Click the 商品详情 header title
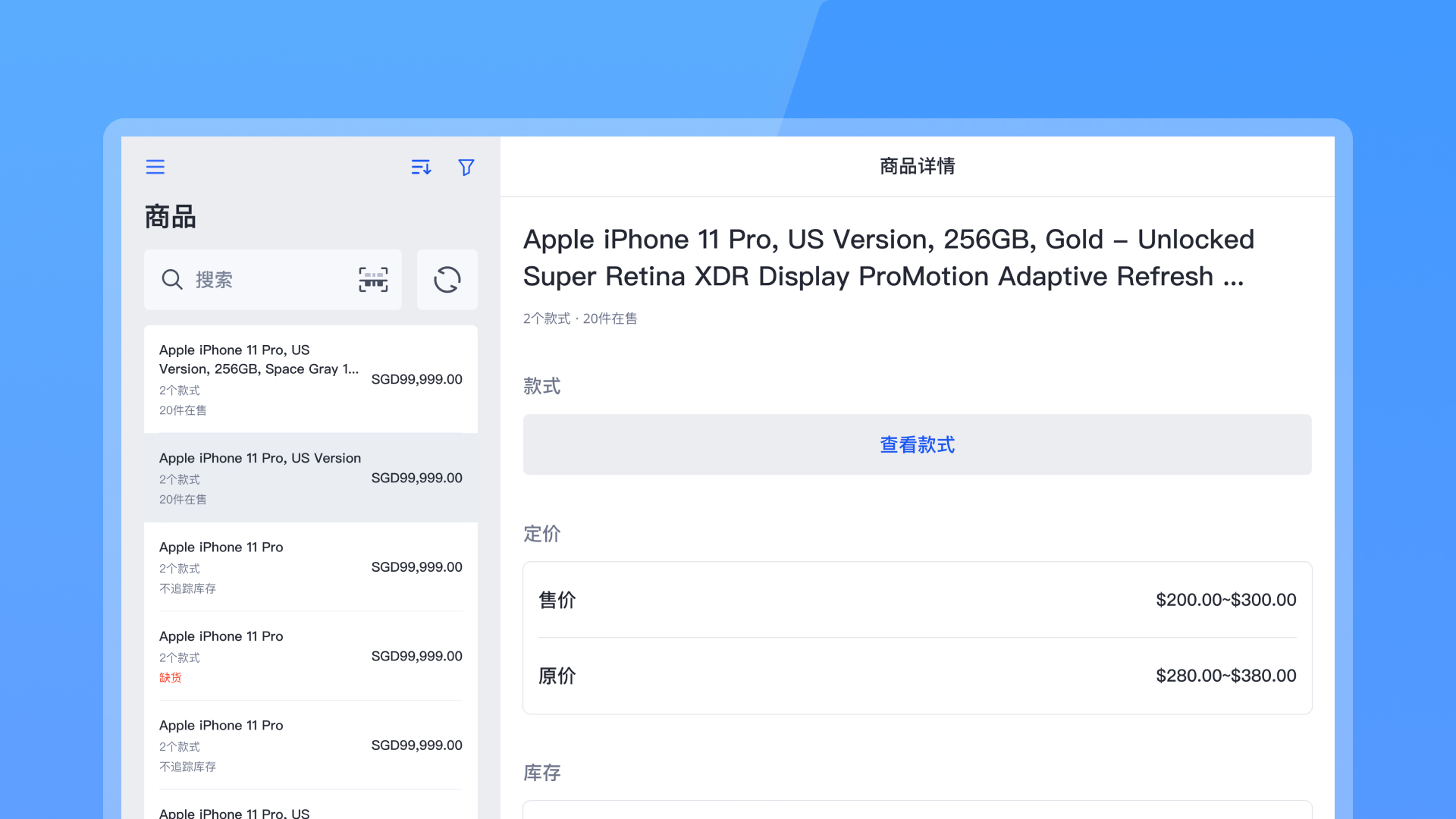This screenshot has height=819, width=1456. pyautogui.click(x=917, y=166)
